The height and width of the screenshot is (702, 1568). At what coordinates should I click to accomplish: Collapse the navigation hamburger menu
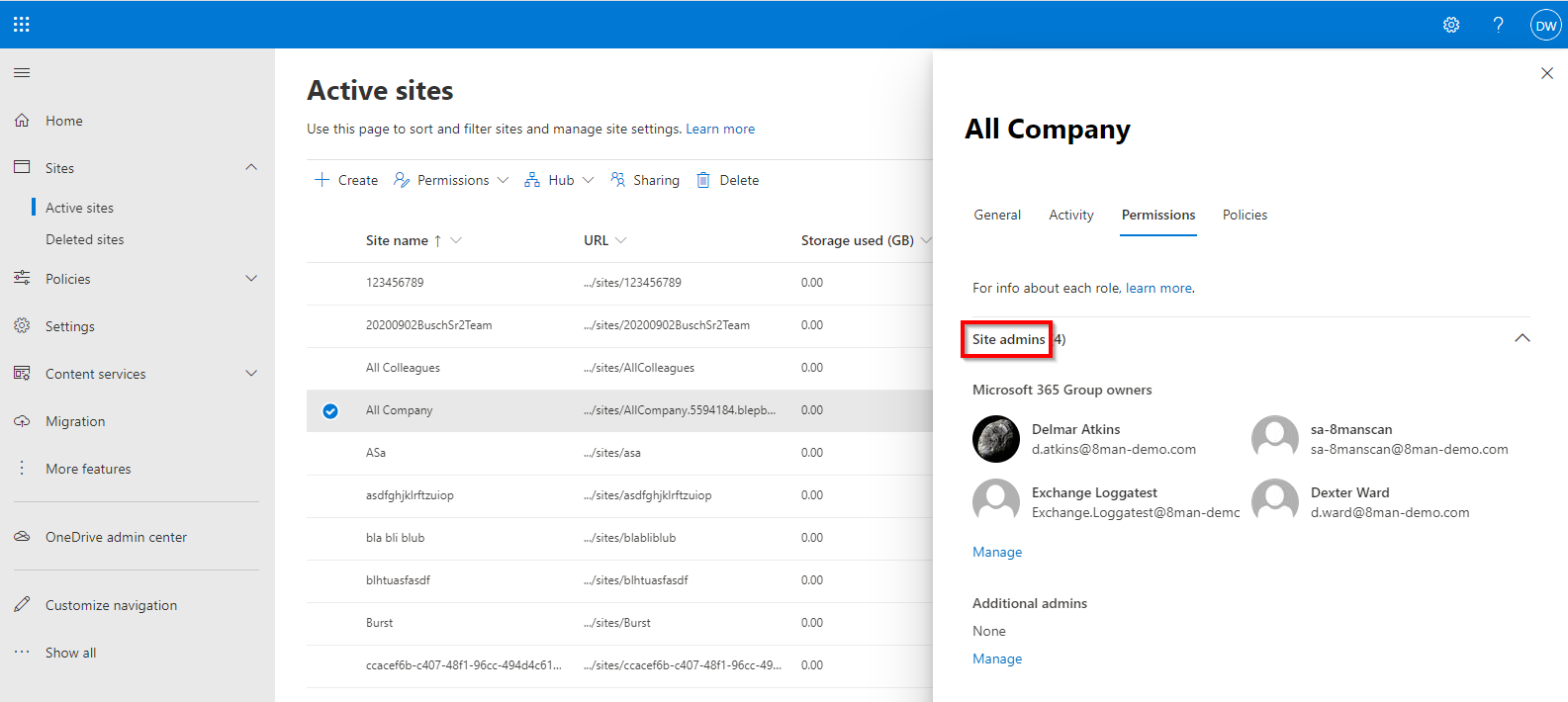pyautogui.click(x=22, y=72)
